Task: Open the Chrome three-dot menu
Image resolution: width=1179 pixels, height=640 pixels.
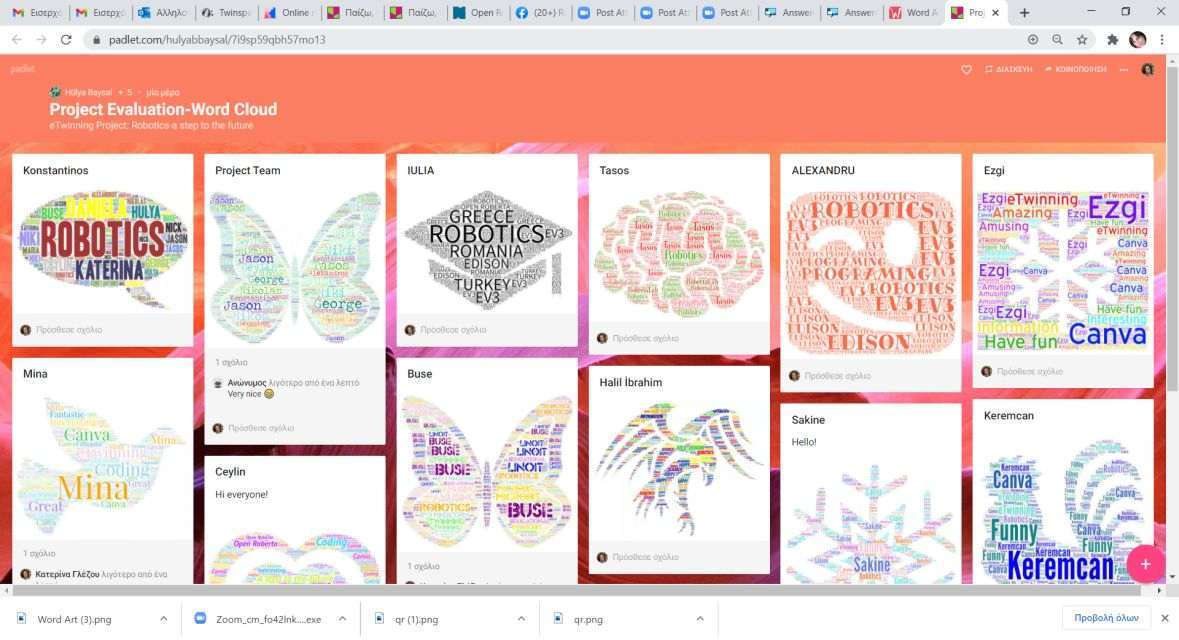Action: pyautogui.click(x=1162, y=40)
